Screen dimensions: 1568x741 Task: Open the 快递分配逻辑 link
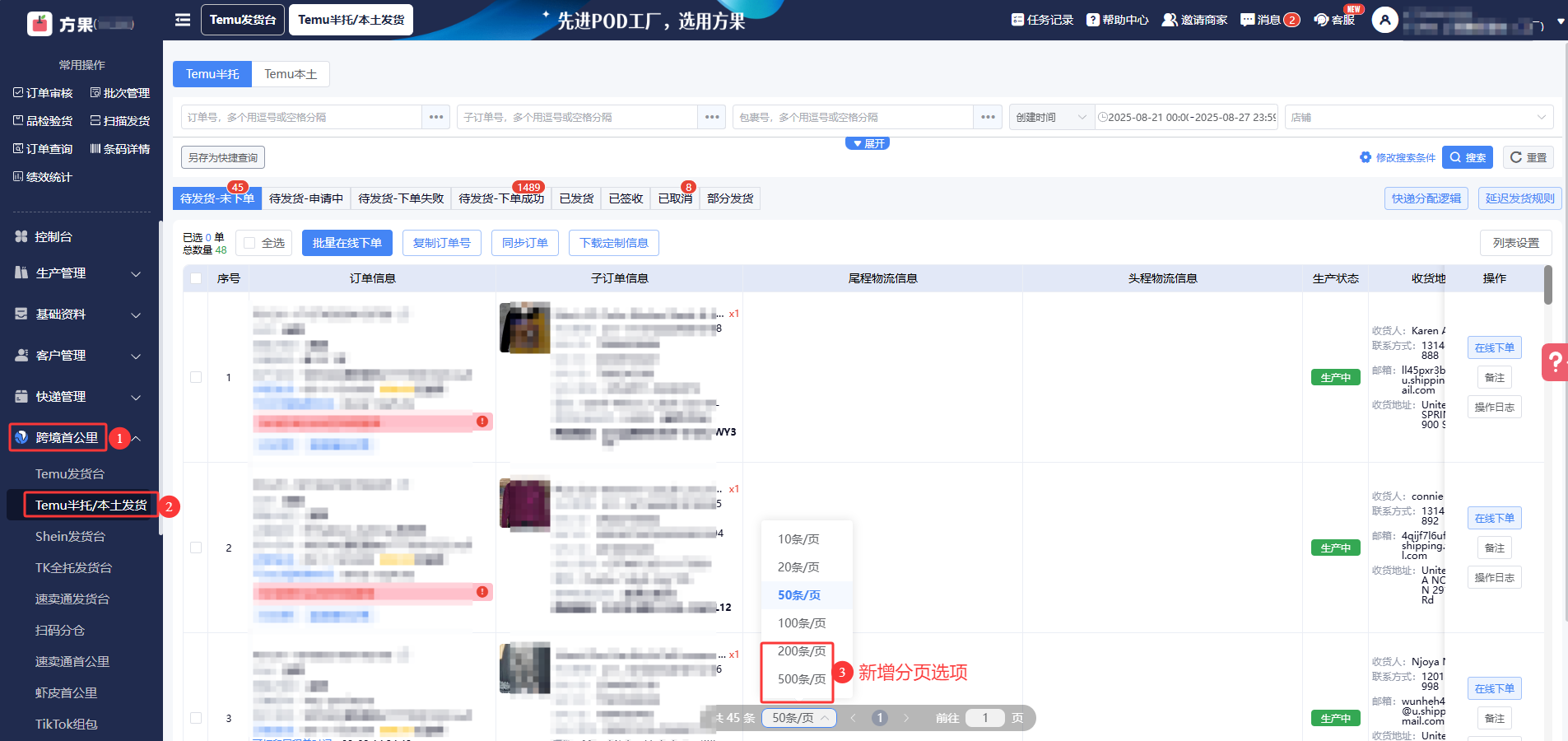click(x=1426, y=198)
